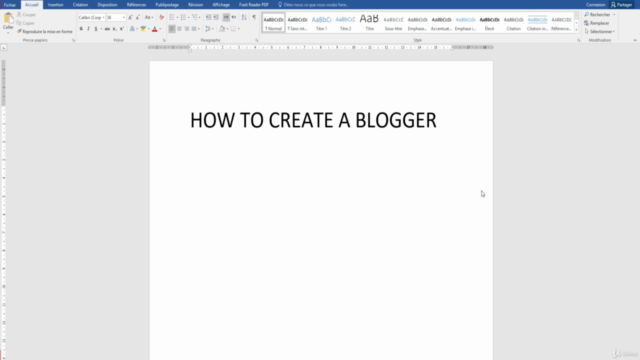Image resolution: width=640 pixels, height=360 pixels.
Task: Click the Partager share button
Action: tap(622, 4)
